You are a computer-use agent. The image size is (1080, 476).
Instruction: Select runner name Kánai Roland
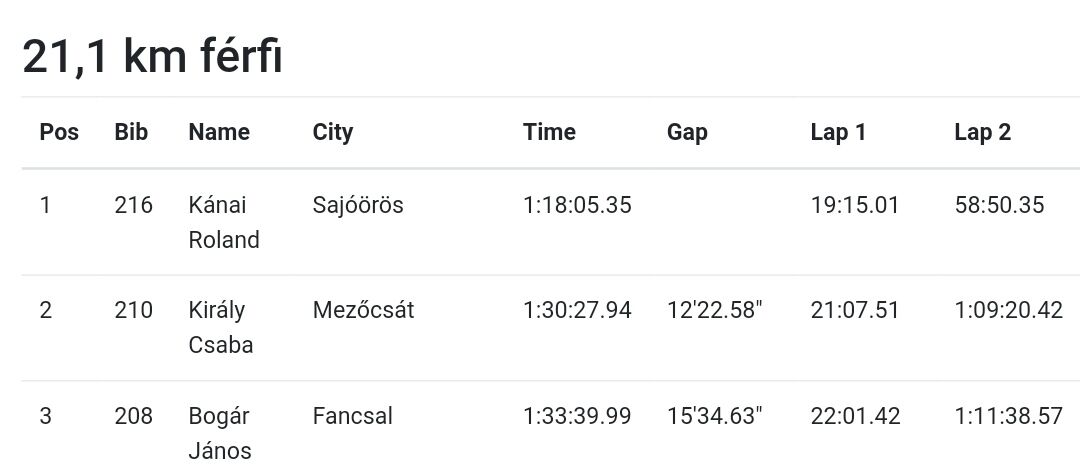224,222
